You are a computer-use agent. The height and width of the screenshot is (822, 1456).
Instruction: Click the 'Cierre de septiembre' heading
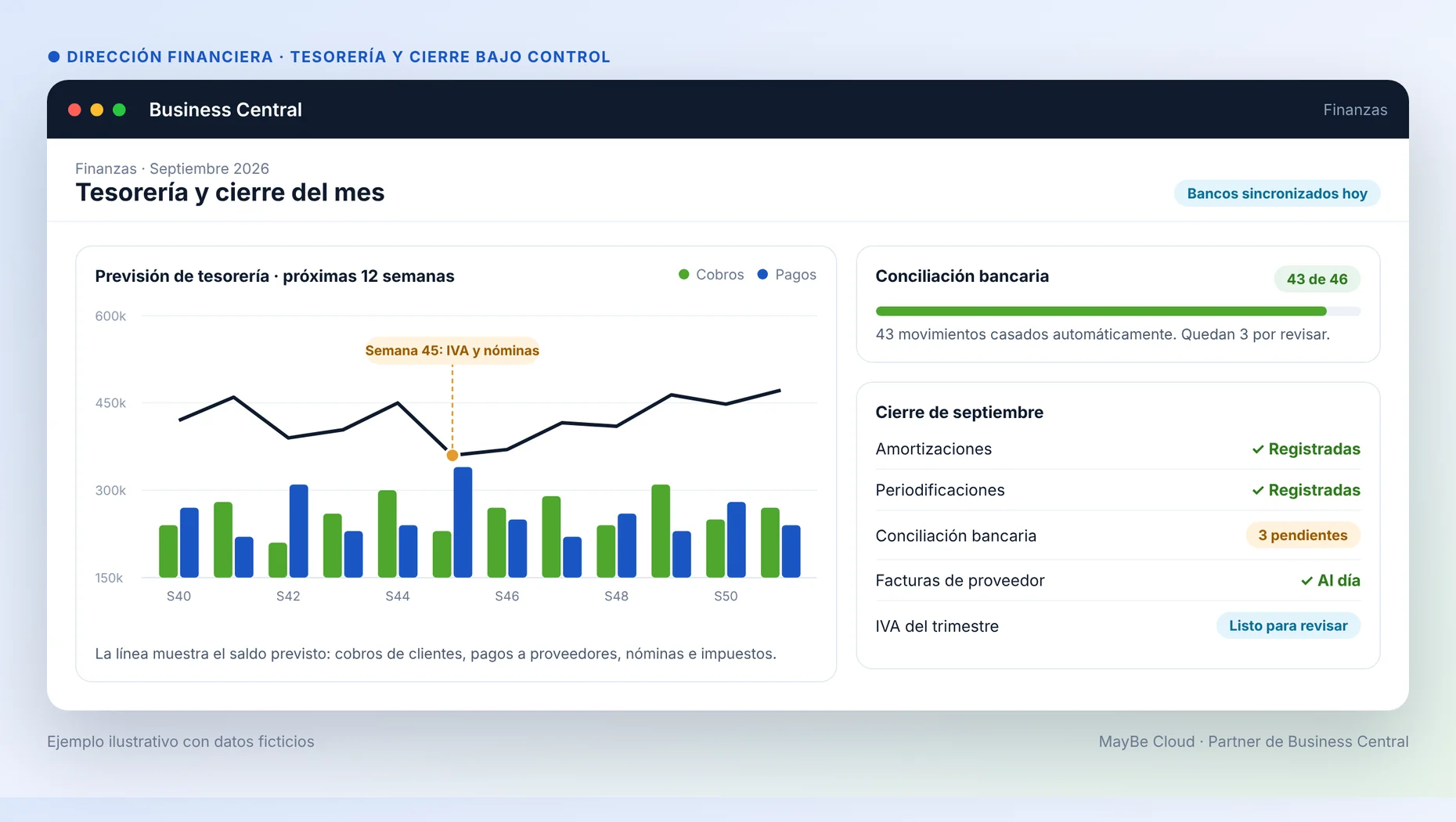pos(959,413)
